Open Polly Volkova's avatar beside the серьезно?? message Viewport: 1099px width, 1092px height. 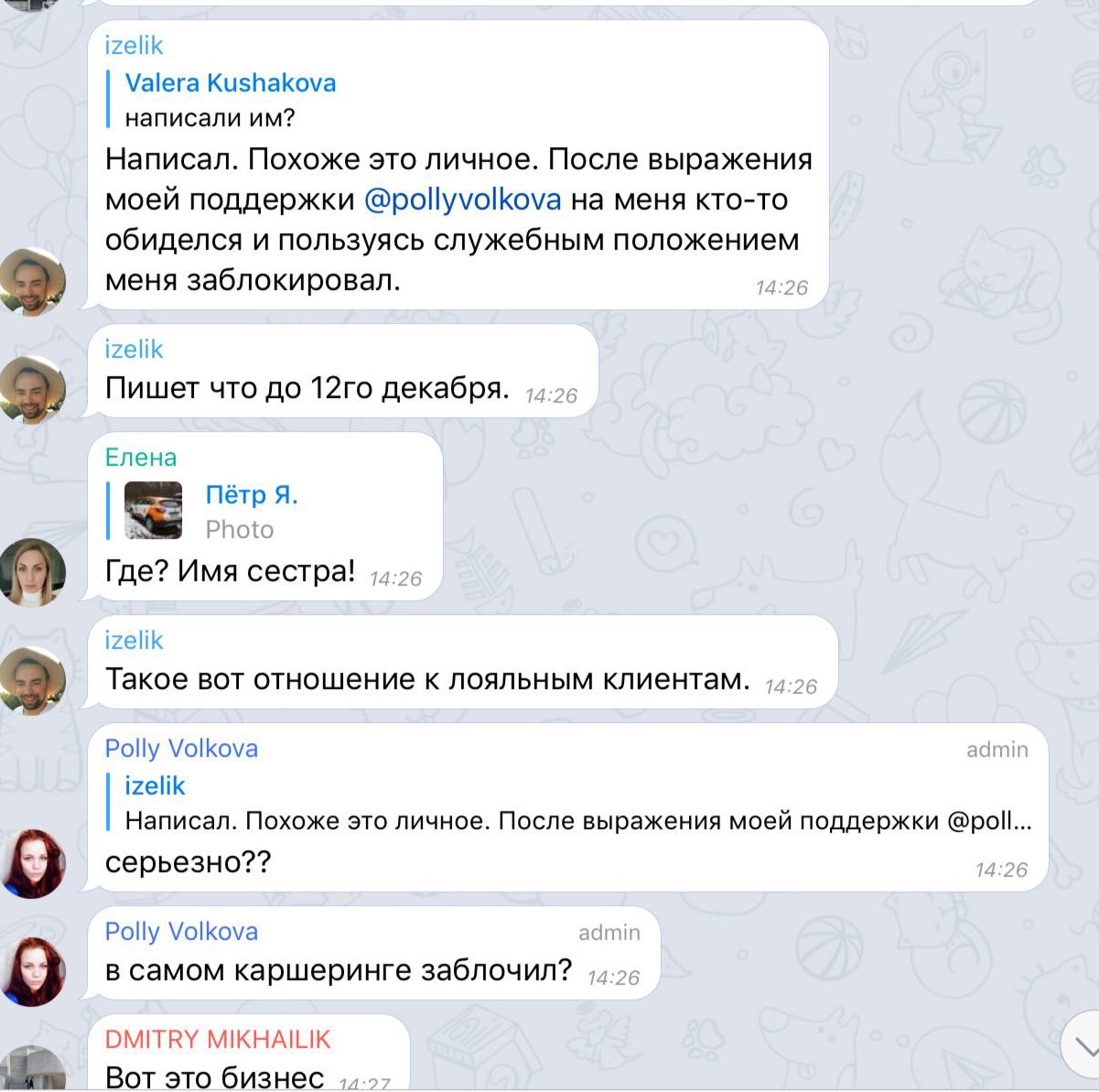click(33, 863)
